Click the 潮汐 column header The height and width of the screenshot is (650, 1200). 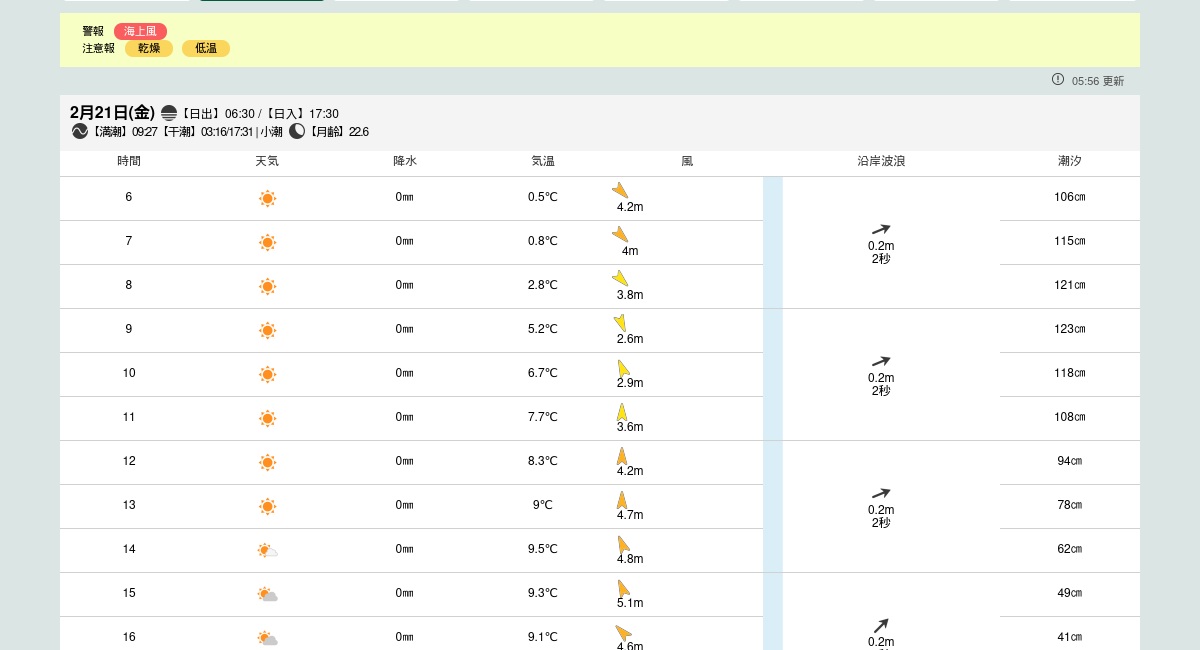click(x=1069, y=161)
